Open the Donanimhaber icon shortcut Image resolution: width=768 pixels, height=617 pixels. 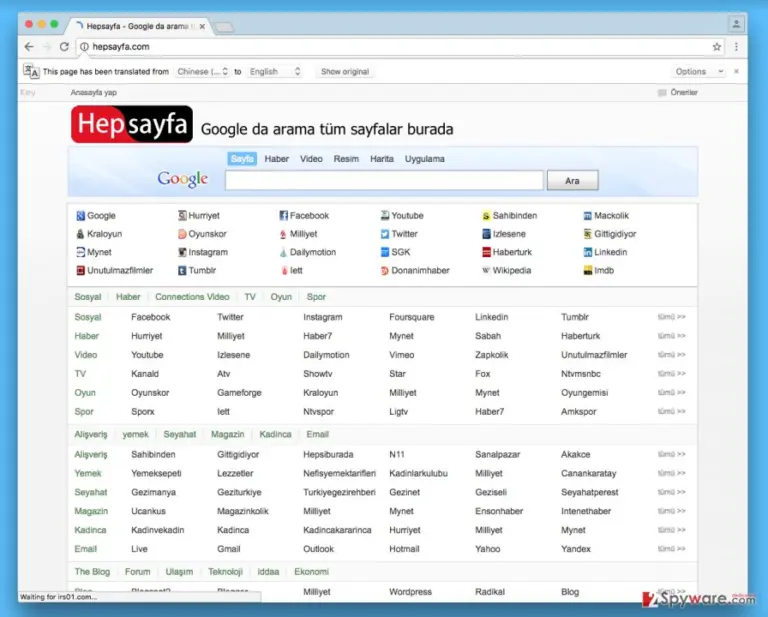tap(384, 270)
